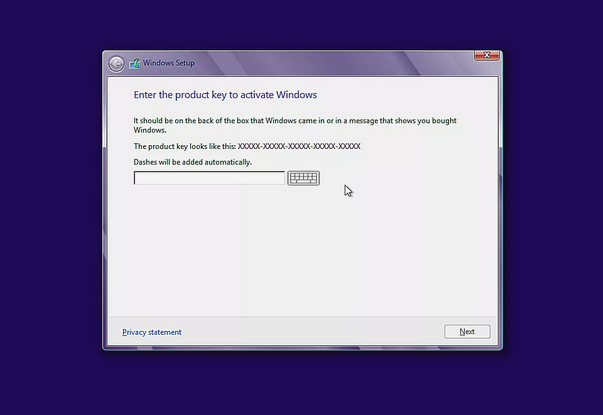The height and width of the screenshot is (415, 603).
Task: Click the Next button
Action: pos(467,332)
